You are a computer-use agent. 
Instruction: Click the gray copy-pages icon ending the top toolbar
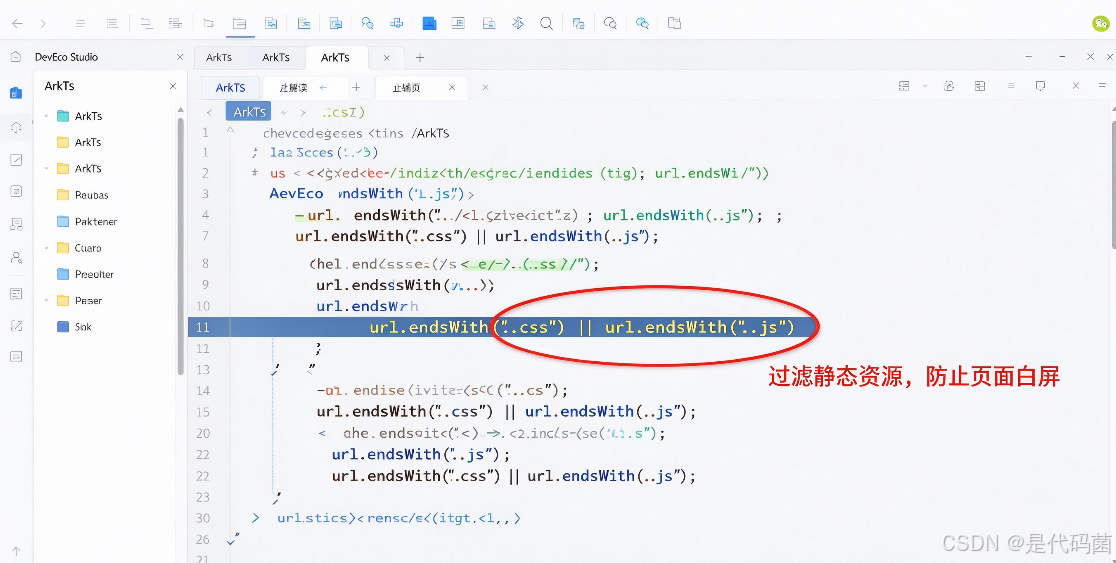point(674,23)
